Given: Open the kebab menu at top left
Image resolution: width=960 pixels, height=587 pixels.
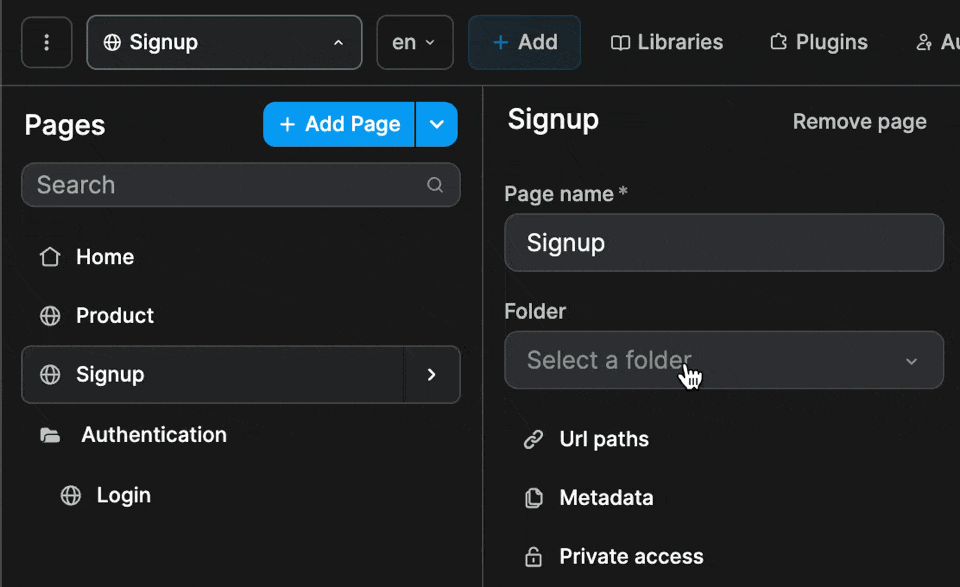Looking at the screenshot, I should tap(46, 42).
